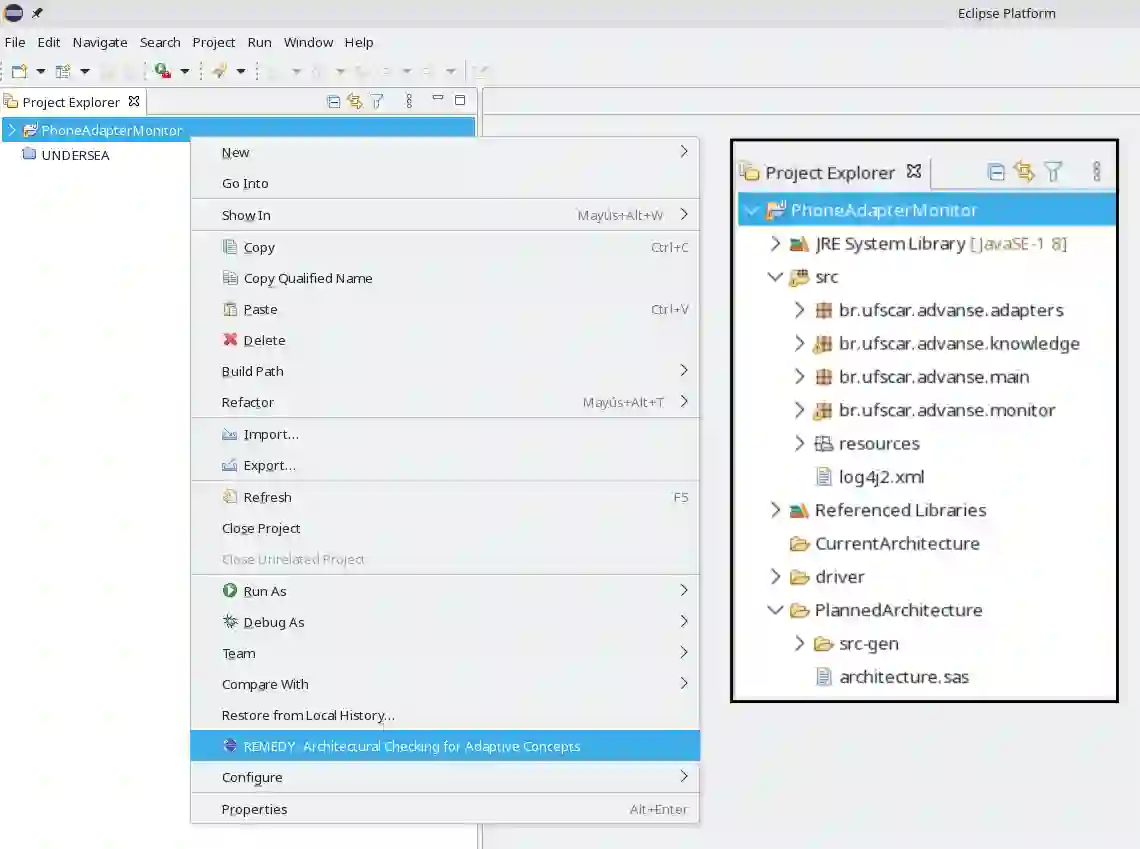Screen dimensions: 1140x849
Task: Open the Project Explorer filter icon
Action: 377,101
